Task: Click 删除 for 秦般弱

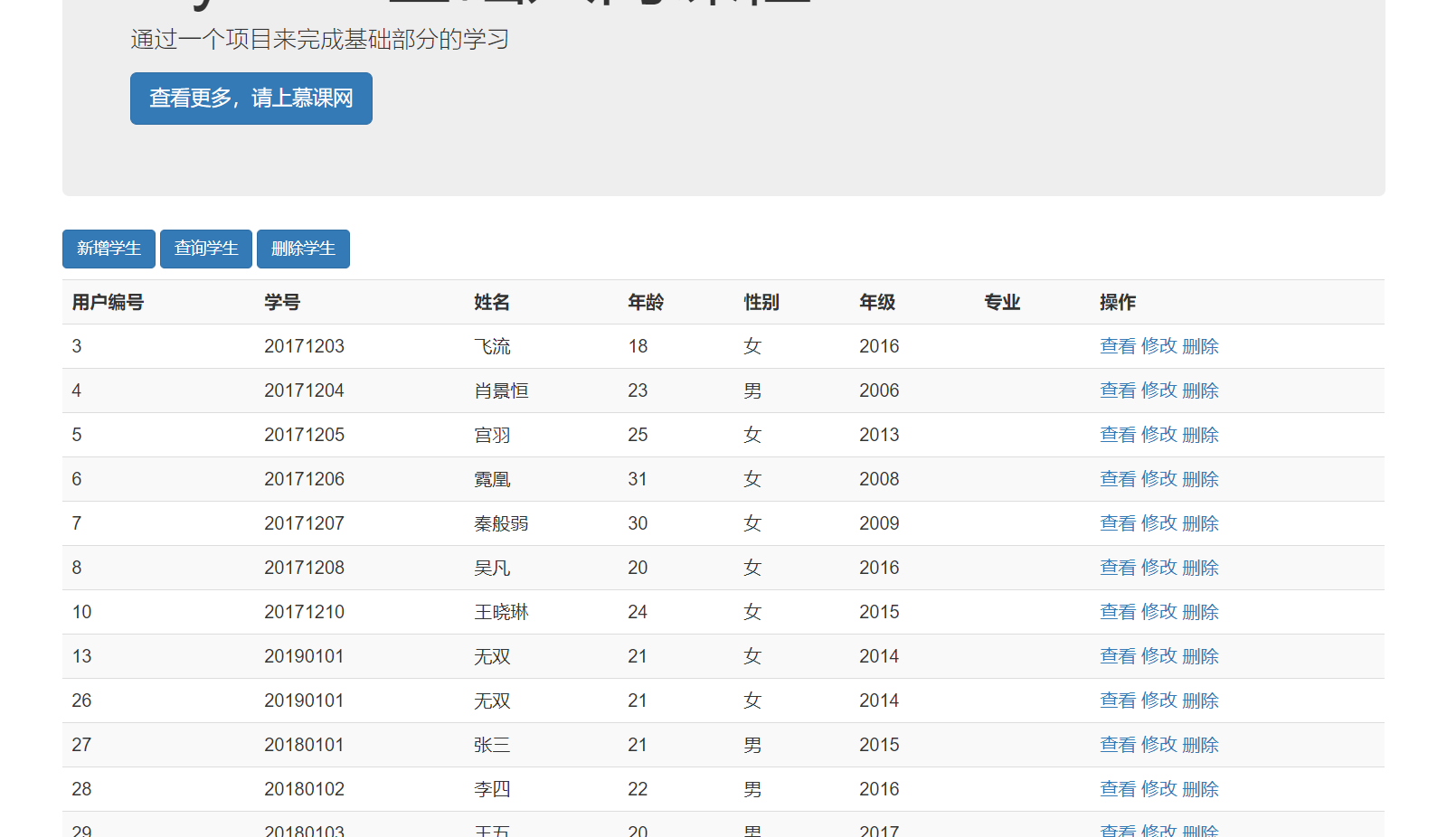Action: [x=1201, y=523]
